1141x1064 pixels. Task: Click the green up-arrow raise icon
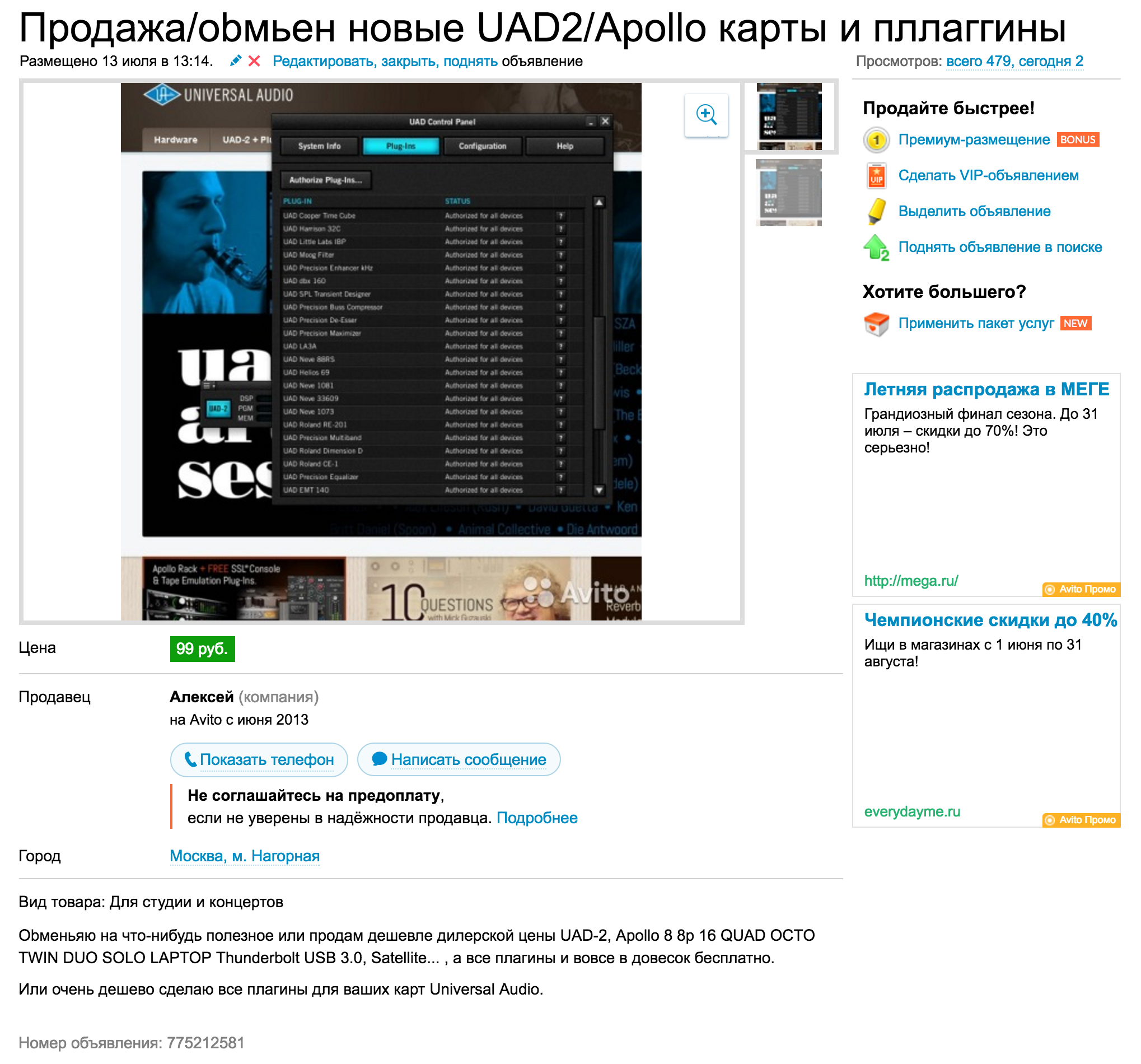coord(876,248)
